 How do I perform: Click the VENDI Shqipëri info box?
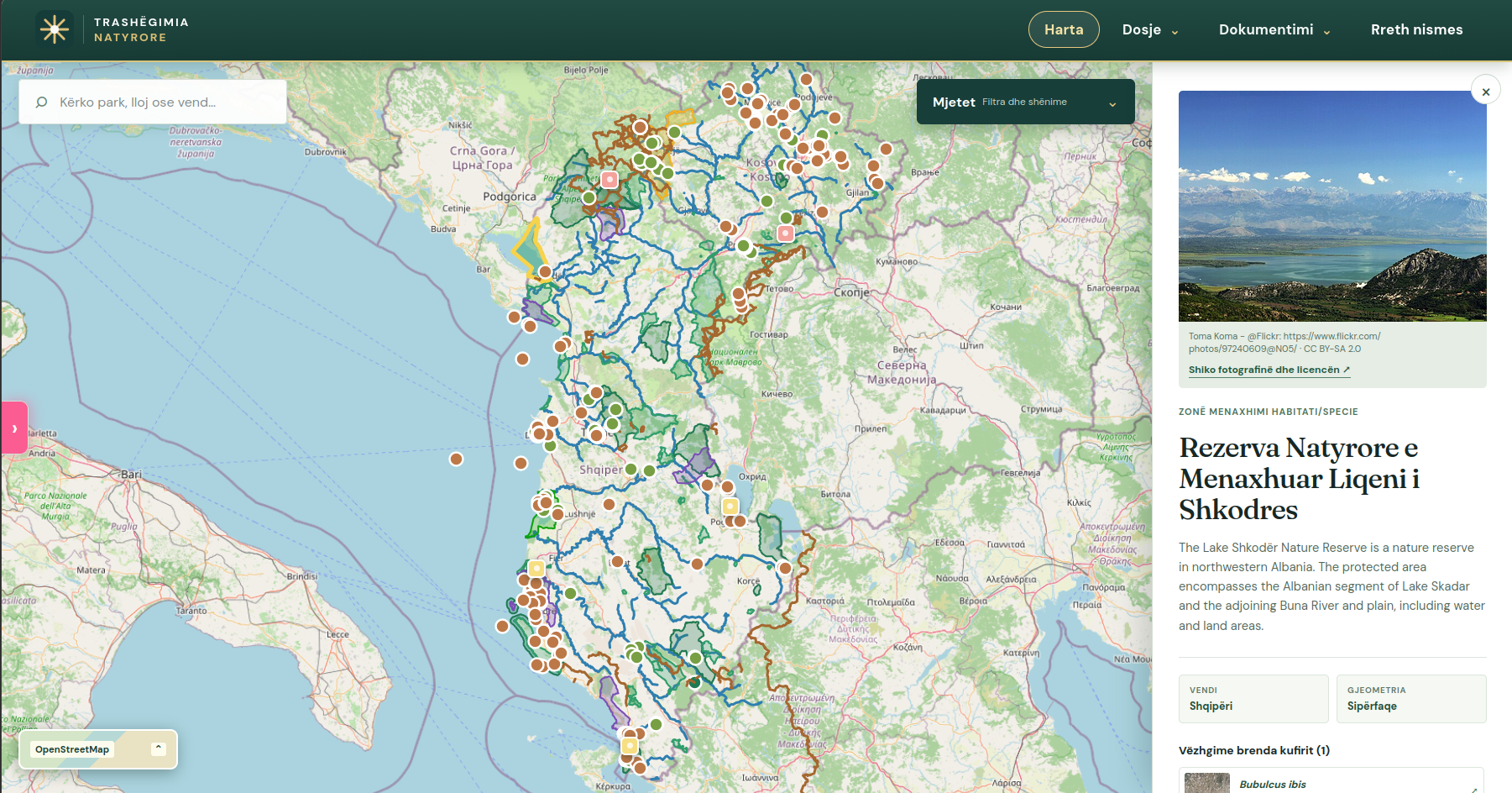(x=1253, y=699)
